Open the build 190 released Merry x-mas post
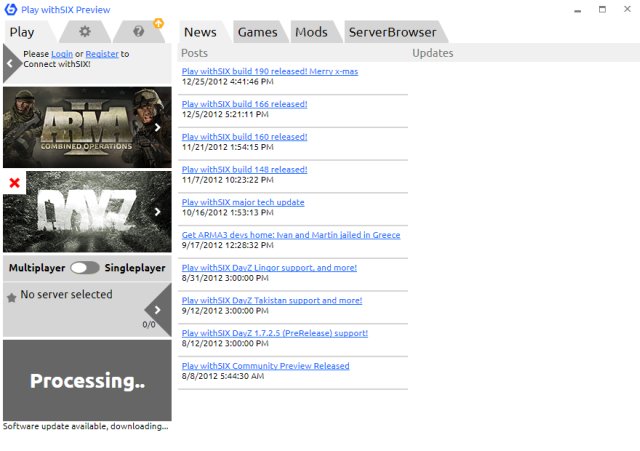The width and height of the screenshot is (640, 451). tap(270, 71)
